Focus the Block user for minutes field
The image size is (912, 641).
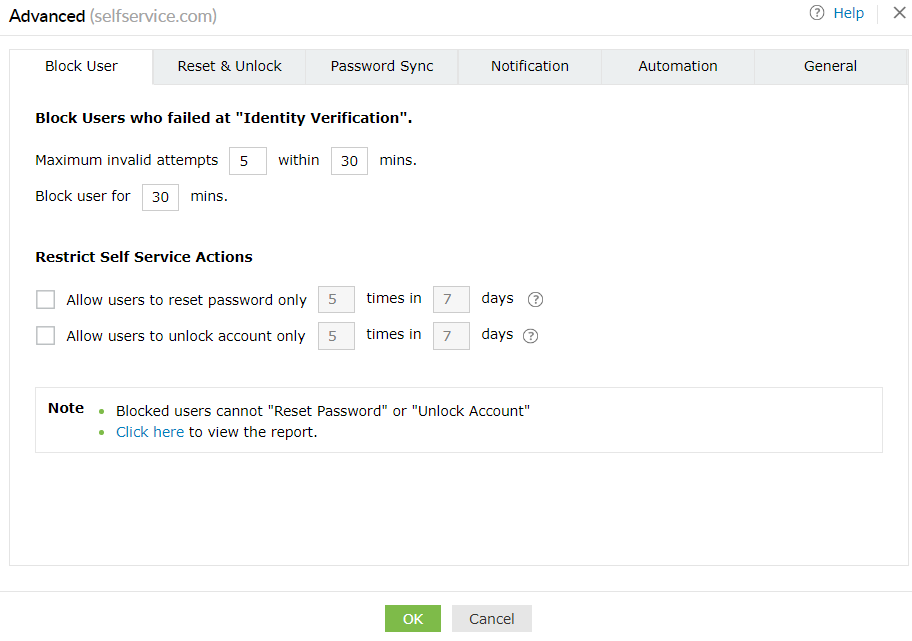pos(160,197)
